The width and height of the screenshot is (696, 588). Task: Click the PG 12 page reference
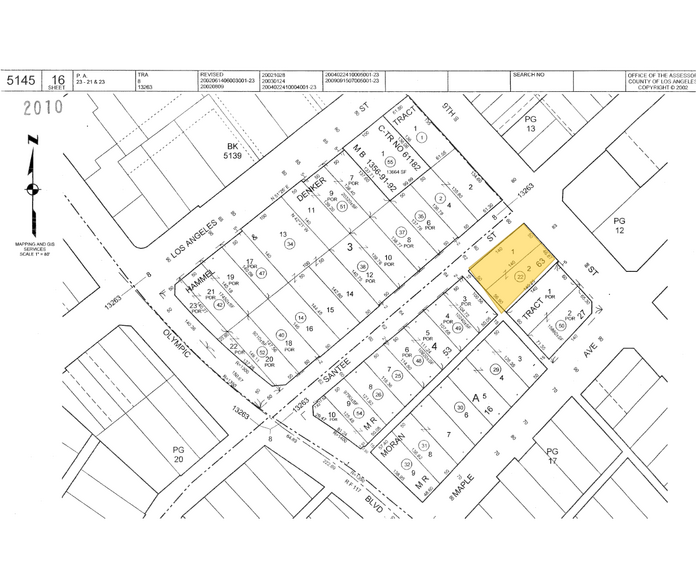point(619,225)
